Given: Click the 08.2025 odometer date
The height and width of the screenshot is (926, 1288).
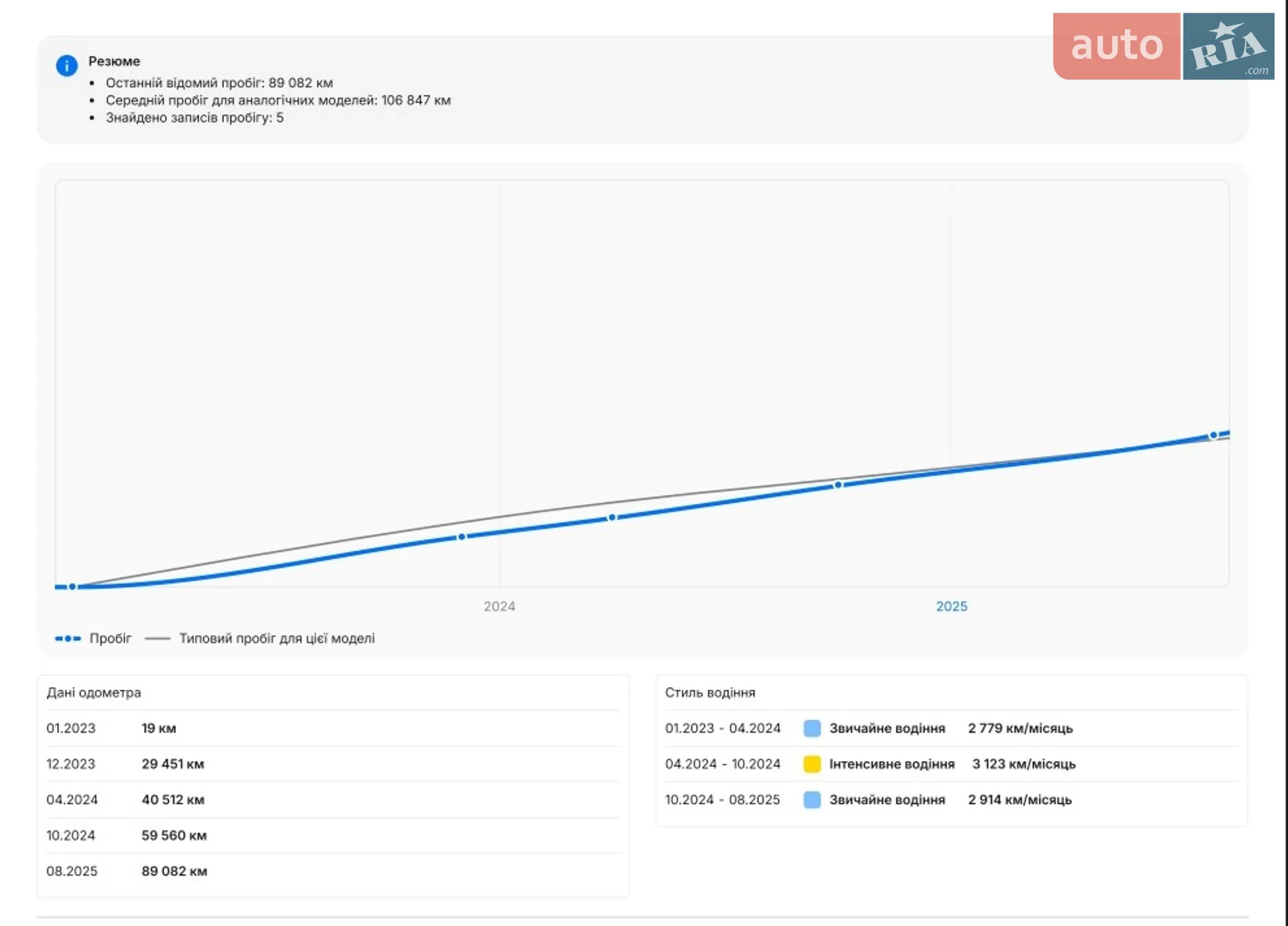Looking at the screenshot, I should [72, 871].
